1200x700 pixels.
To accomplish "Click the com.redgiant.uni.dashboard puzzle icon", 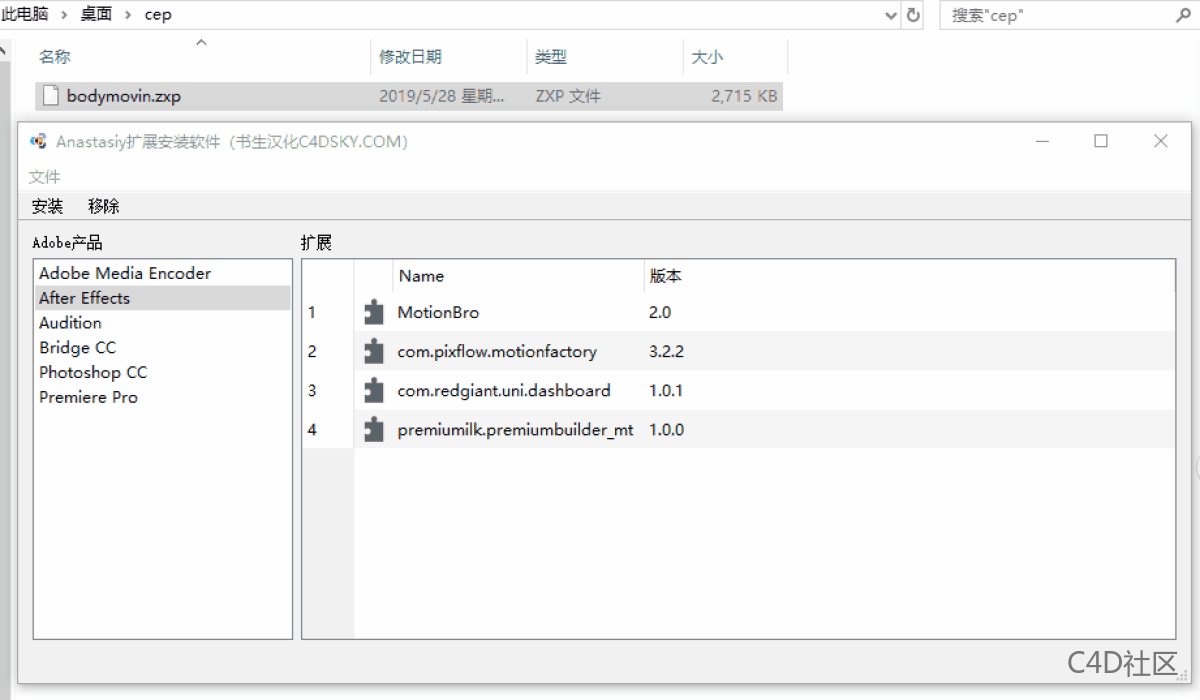I will click(x=373, y=390).
